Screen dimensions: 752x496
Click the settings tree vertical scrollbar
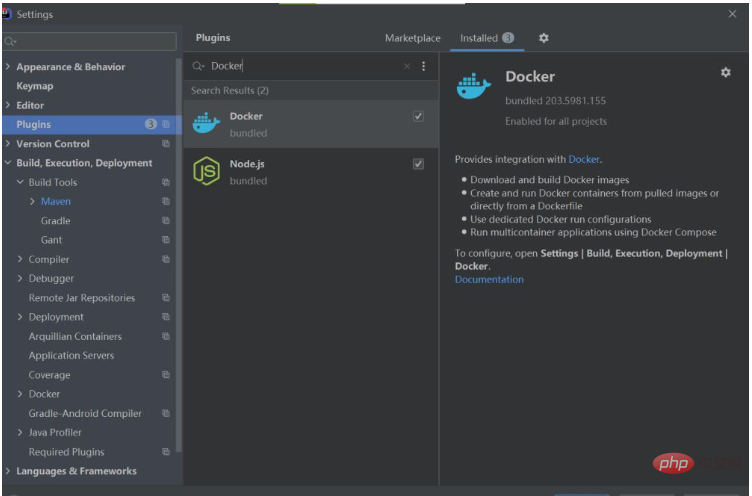click(178, 254)
